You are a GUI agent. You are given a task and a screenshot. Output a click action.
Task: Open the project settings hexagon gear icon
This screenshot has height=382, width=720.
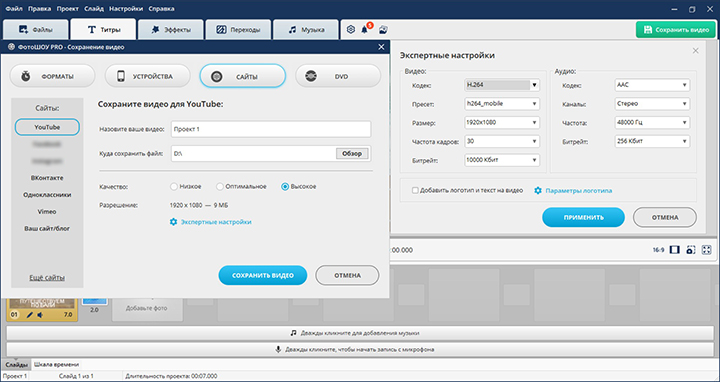351,30
